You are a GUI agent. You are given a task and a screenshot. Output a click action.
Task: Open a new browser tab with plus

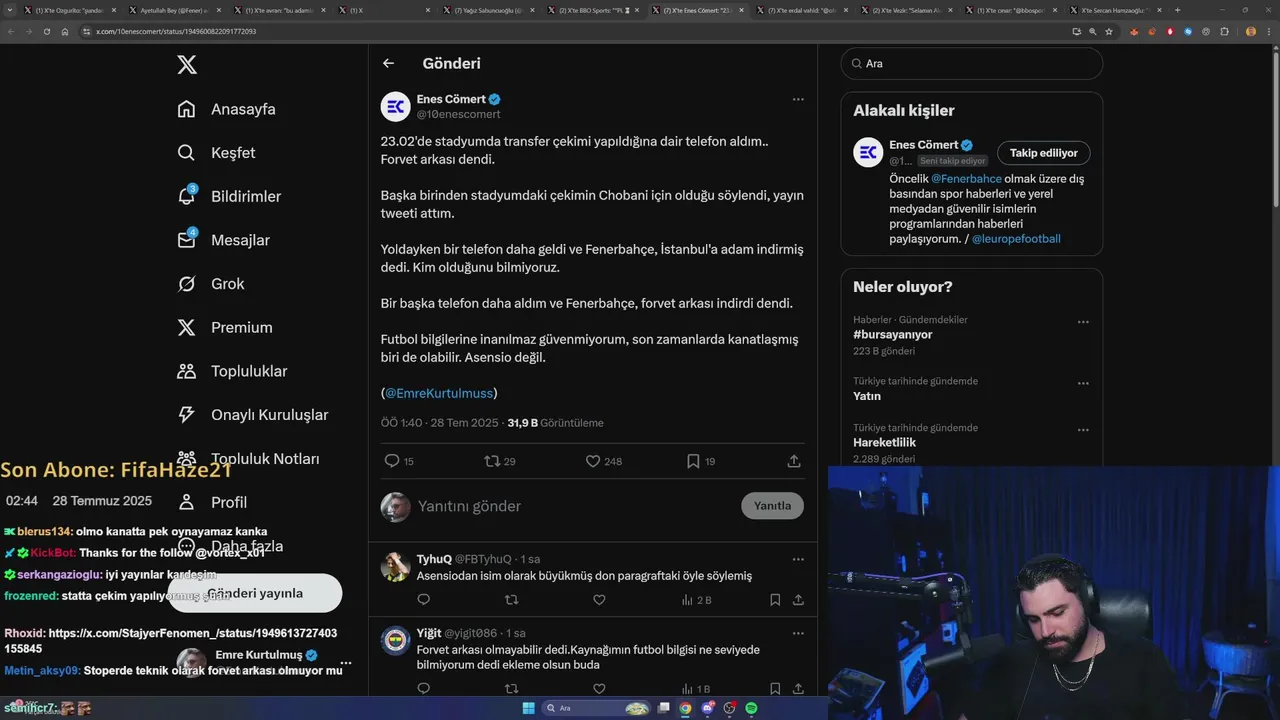pyautogui.click(x=1177, y=10)
